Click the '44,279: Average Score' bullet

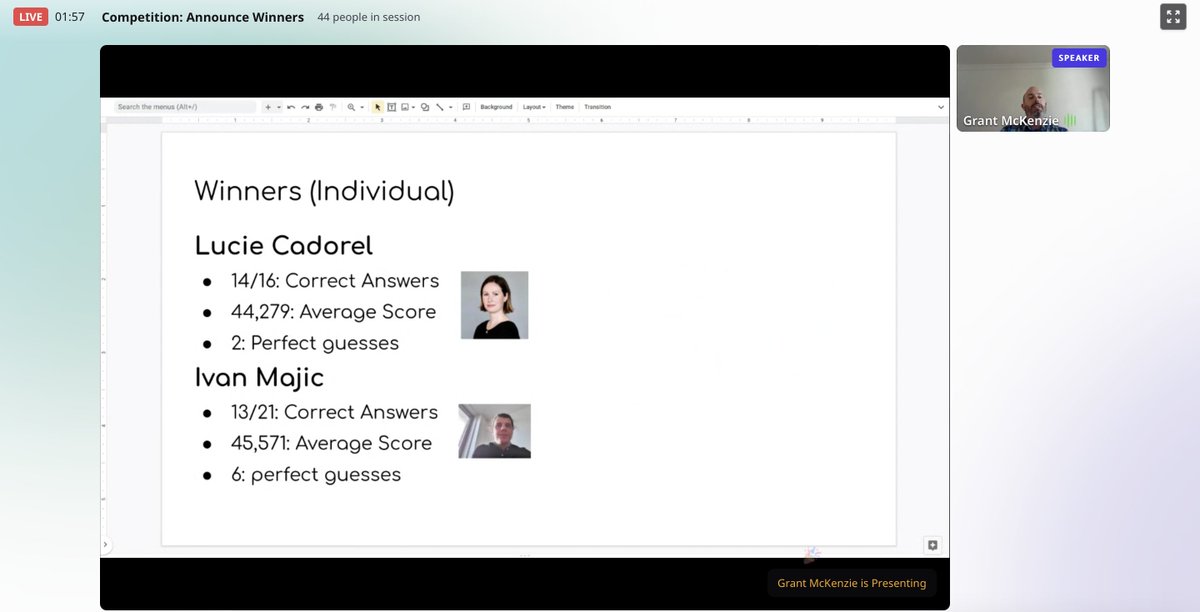click(x=333, y=312)
